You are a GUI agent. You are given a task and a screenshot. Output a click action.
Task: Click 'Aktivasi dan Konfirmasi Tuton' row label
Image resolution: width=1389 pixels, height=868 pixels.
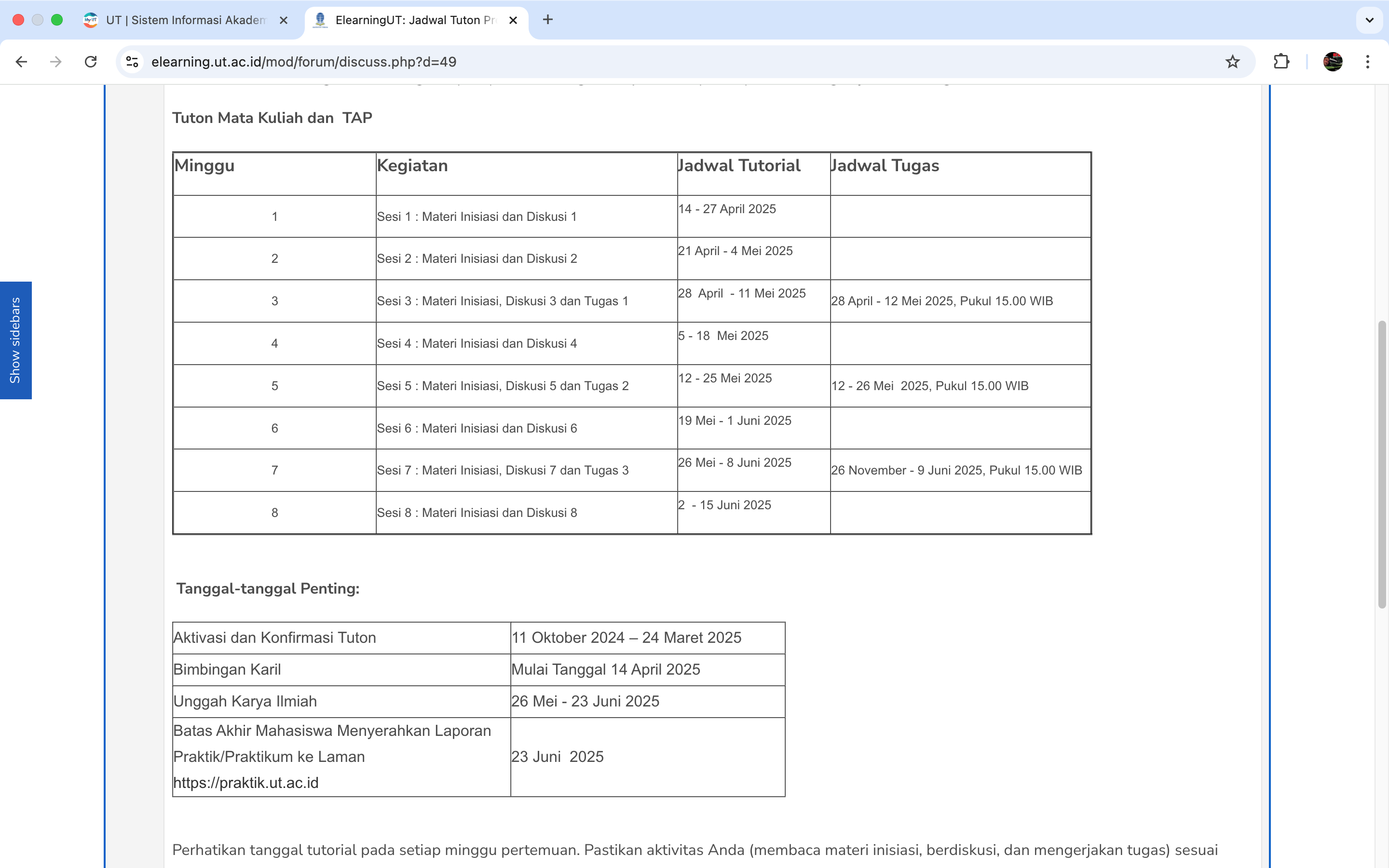point(274,638)
